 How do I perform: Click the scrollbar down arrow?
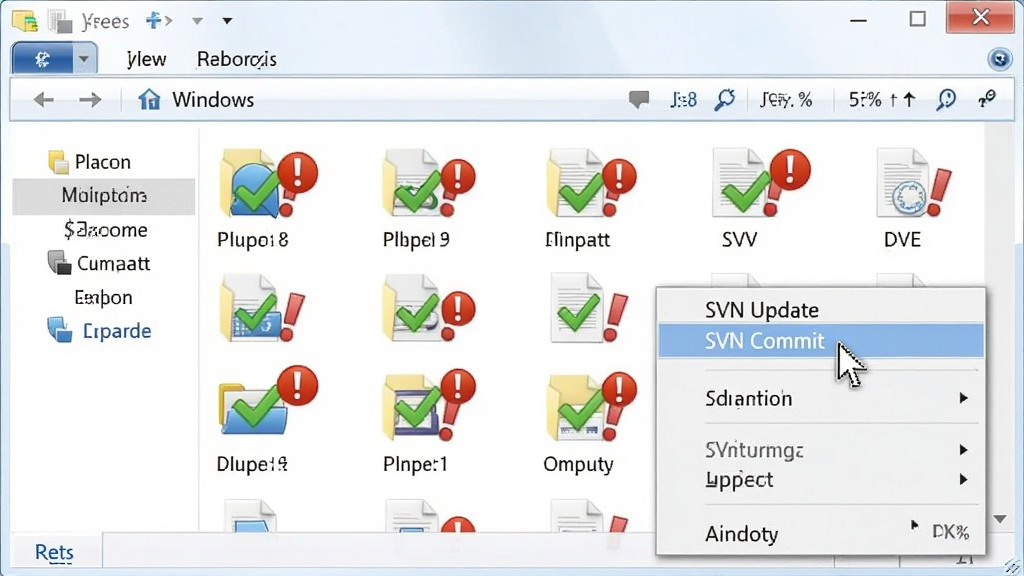click(1000, 519)
